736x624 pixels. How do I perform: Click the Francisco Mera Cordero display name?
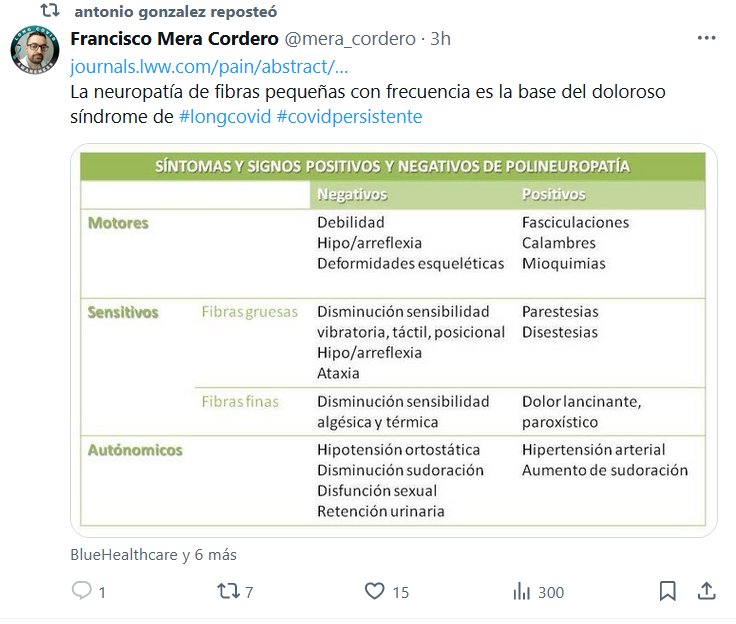[x=174, y=40]
